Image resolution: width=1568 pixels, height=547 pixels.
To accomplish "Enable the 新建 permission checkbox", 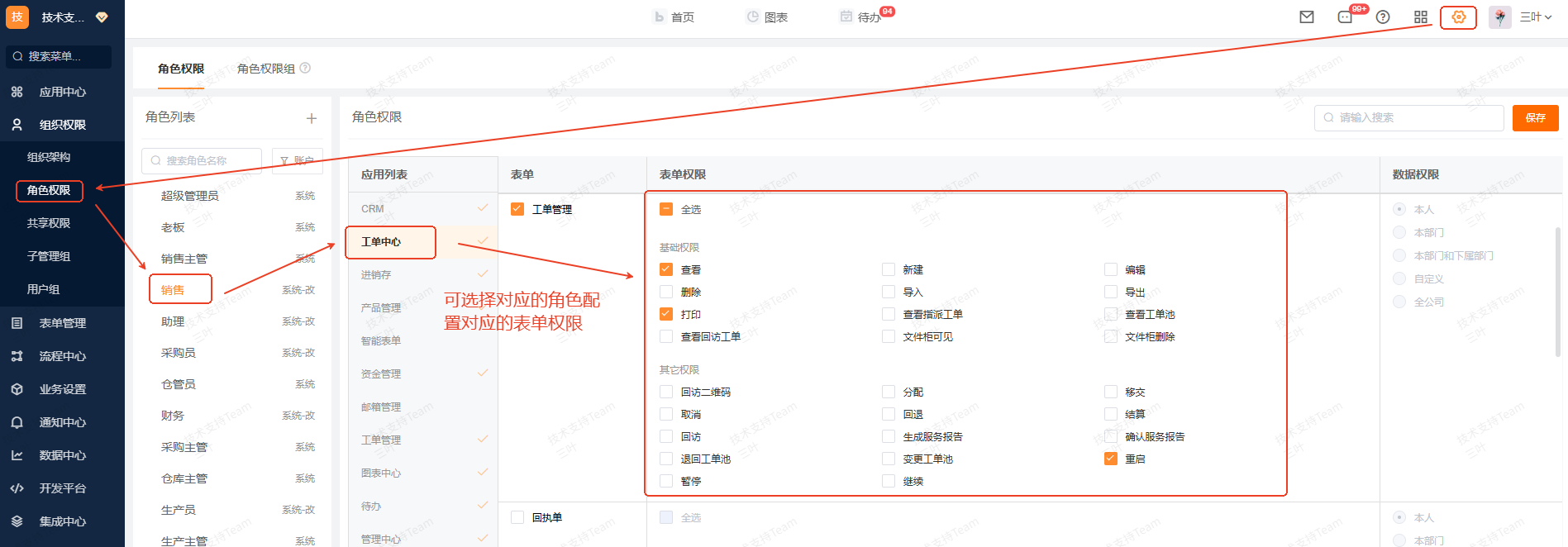I will [889, 269].
